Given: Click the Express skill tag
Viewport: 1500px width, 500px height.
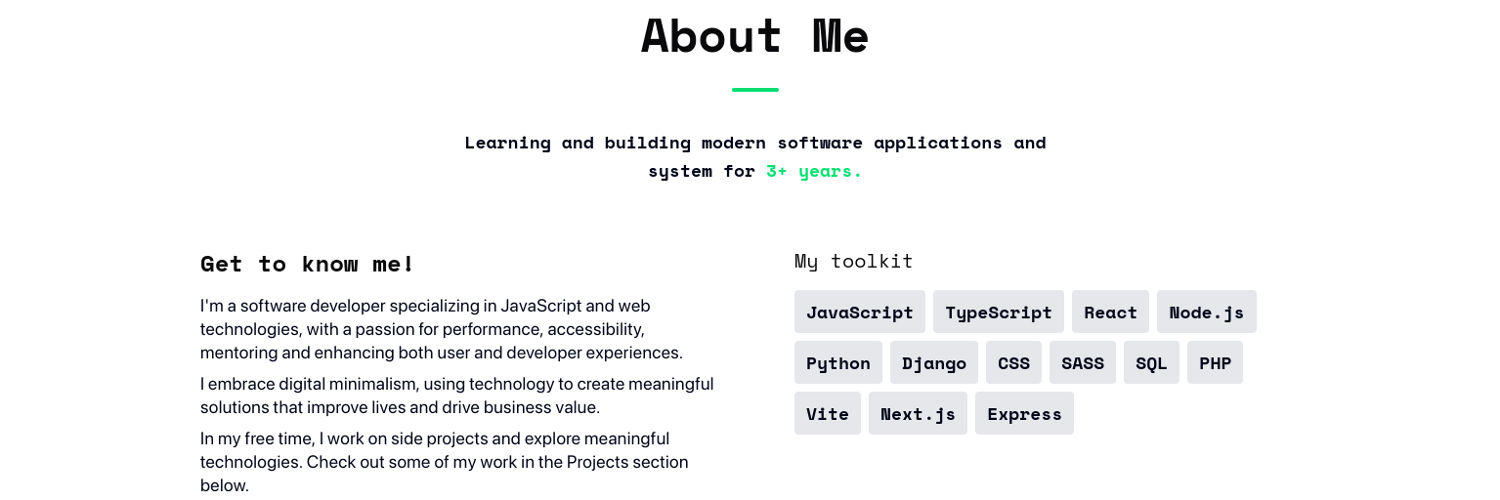Looking at the screenshot, I should pos(1024,414).
